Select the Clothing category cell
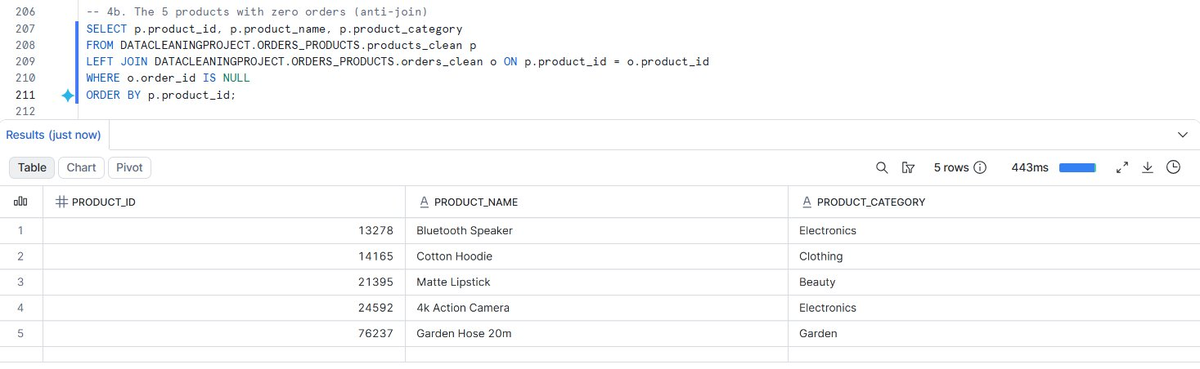This screenshot has height=369, width=1200. 994,256
